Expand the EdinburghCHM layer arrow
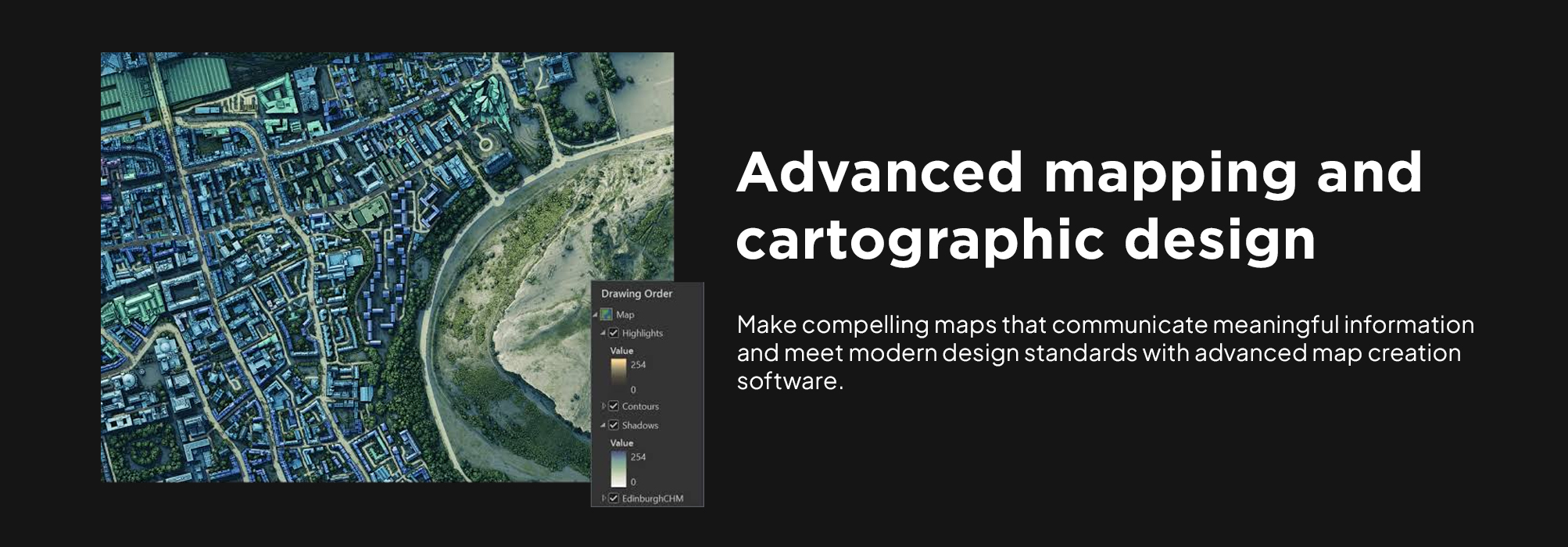The image size is (1568, 547). pyautogui.click(x=603, y=498)
